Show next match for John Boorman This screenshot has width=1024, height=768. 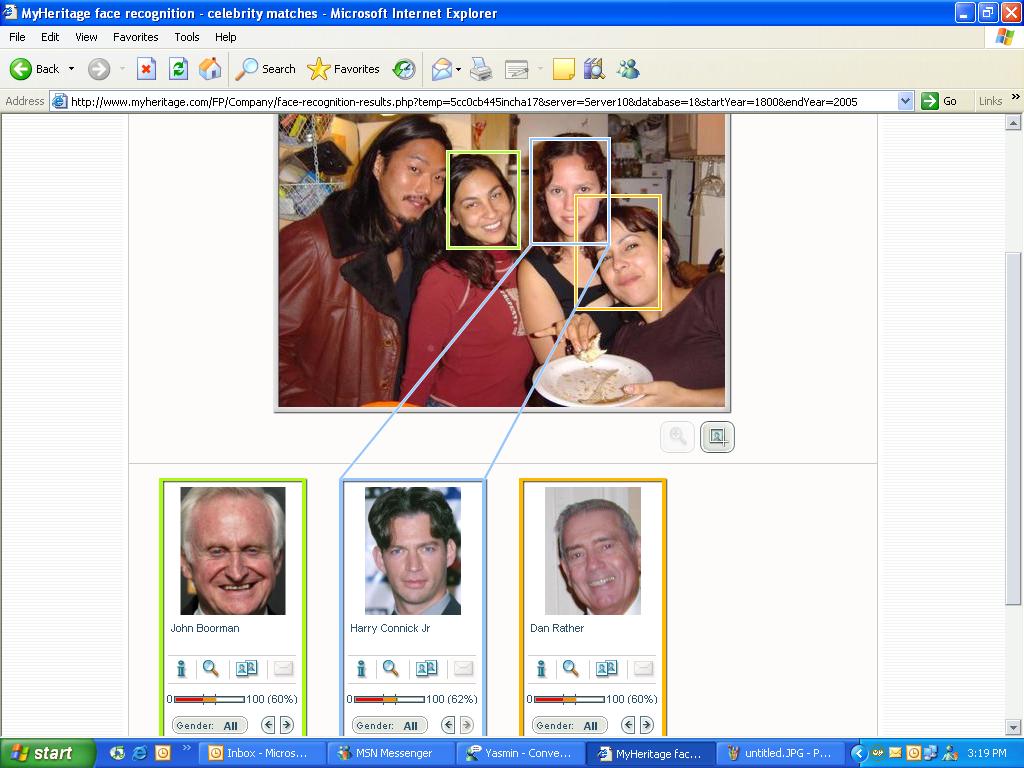point(286,725)
